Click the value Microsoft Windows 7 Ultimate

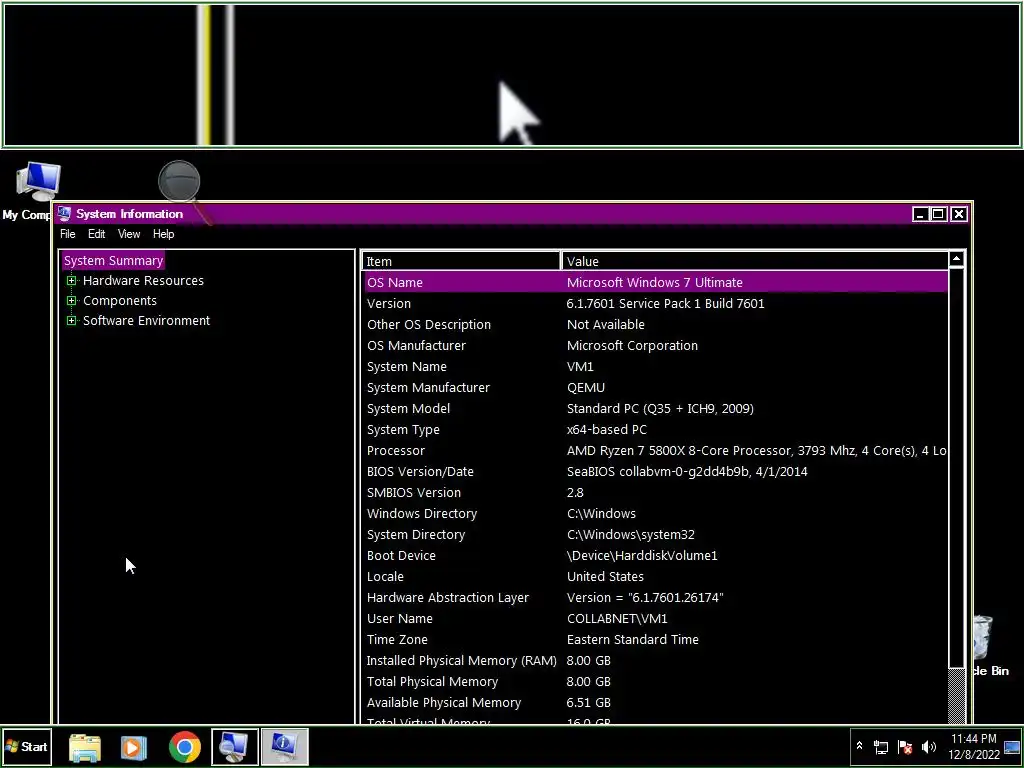click(654, 283)
